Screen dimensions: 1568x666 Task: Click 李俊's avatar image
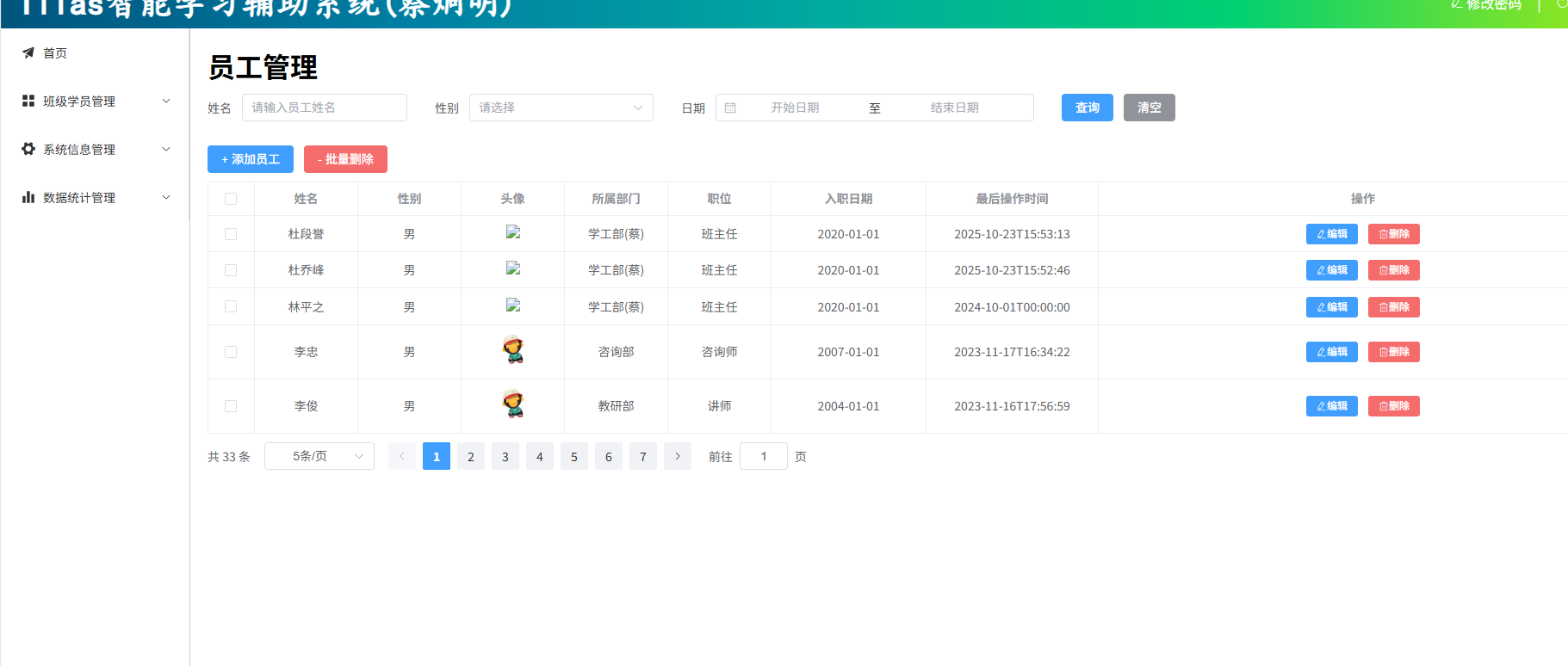(x=513, y=404)
